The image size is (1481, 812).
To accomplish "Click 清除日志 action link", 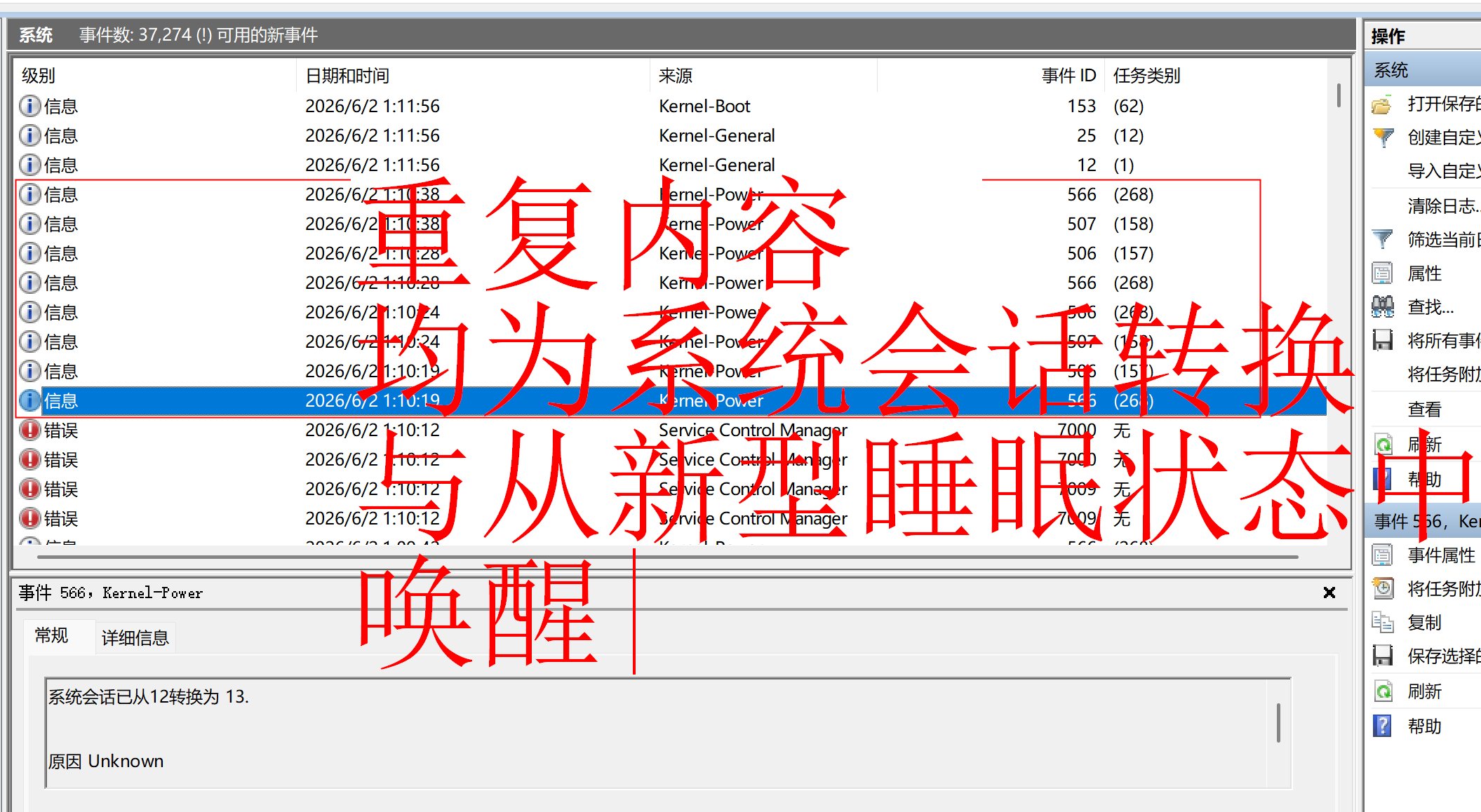I will (x=1443, y=206).
